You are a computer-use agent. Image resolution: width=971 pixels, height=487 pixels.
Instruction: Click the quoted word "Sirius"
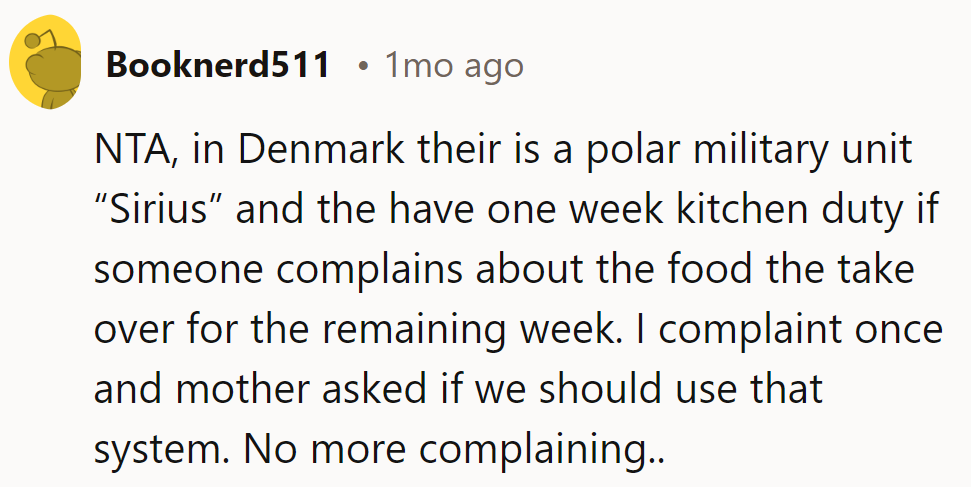tap(160, 211)
